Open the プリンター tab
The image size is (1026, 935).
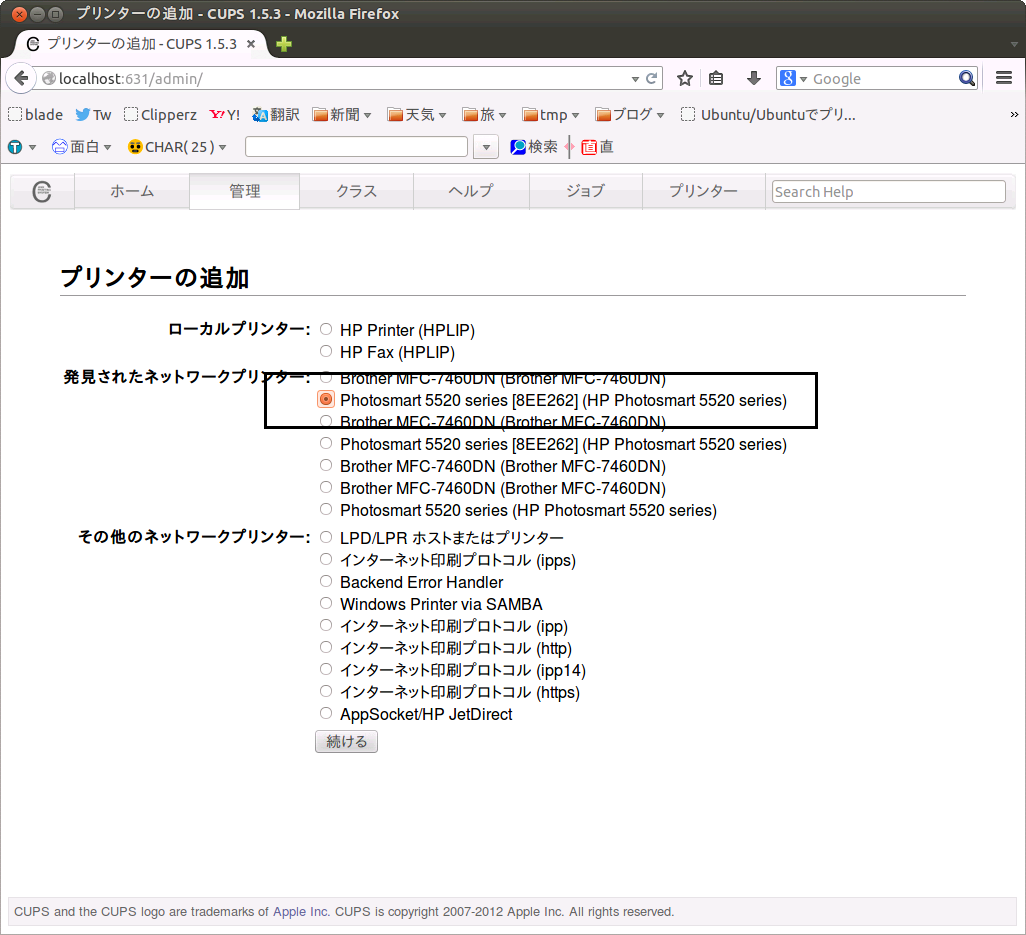pyautogui.click(x=703, y=192)
